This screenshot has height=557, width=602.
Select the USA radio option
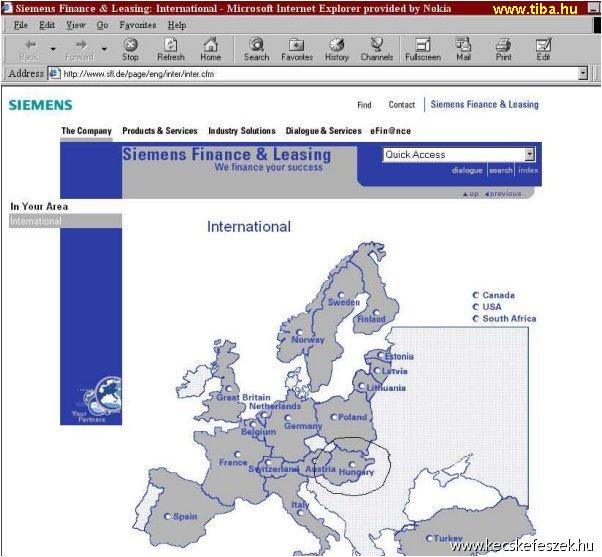click(x=476, y=307)
